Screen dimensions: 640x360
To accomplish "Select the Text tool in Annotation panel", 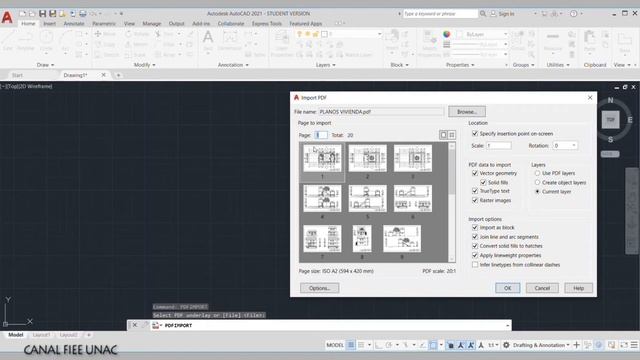I will 208,40.
